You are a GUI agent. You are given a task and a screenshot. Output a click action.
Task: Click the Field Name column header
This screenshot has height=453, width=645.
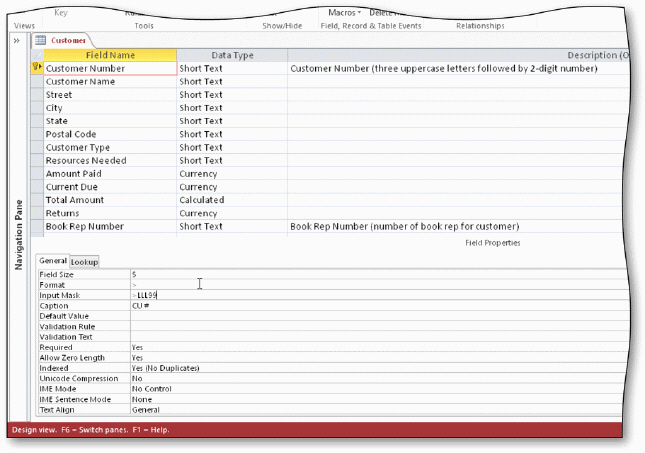[110, 55]
